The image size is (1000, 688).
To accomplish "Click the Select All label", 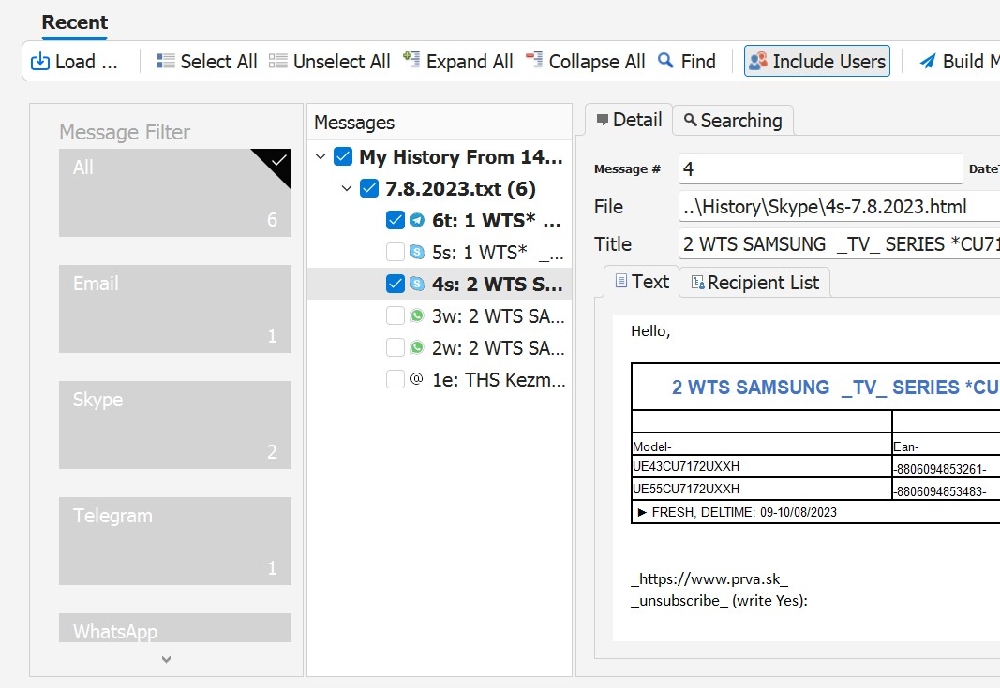I will [x=219, y=61].
